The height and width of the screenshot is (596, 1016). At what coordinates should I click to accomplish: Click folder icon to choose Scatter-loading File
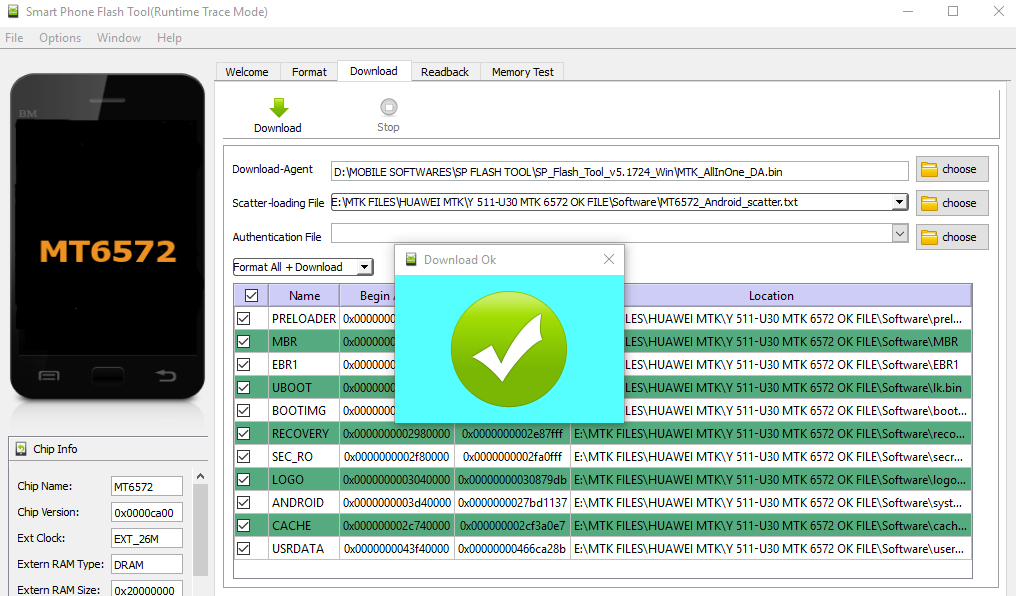coord(929,203)
